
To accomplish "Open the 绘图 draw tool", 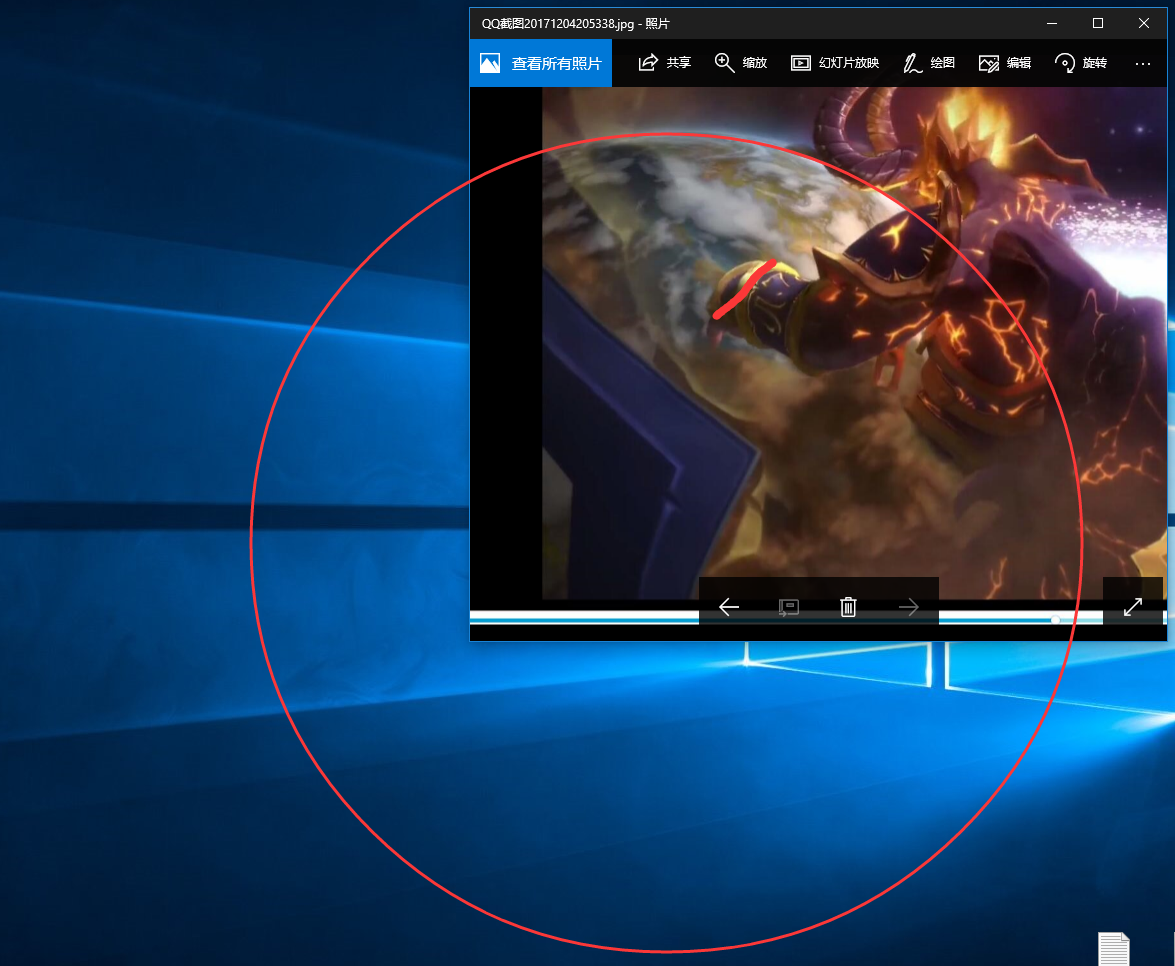I will point(928,63).
